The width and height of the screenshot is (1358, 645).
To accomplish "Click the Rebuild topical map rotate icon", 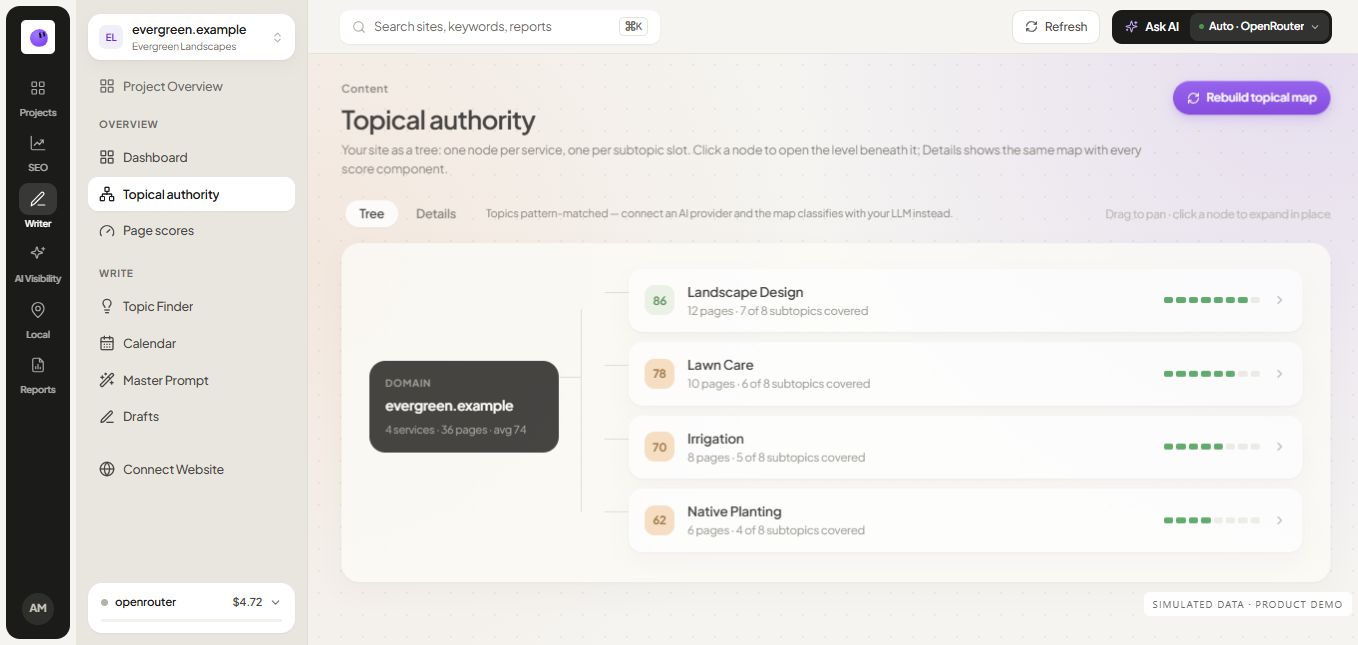I will [1193, 98].
